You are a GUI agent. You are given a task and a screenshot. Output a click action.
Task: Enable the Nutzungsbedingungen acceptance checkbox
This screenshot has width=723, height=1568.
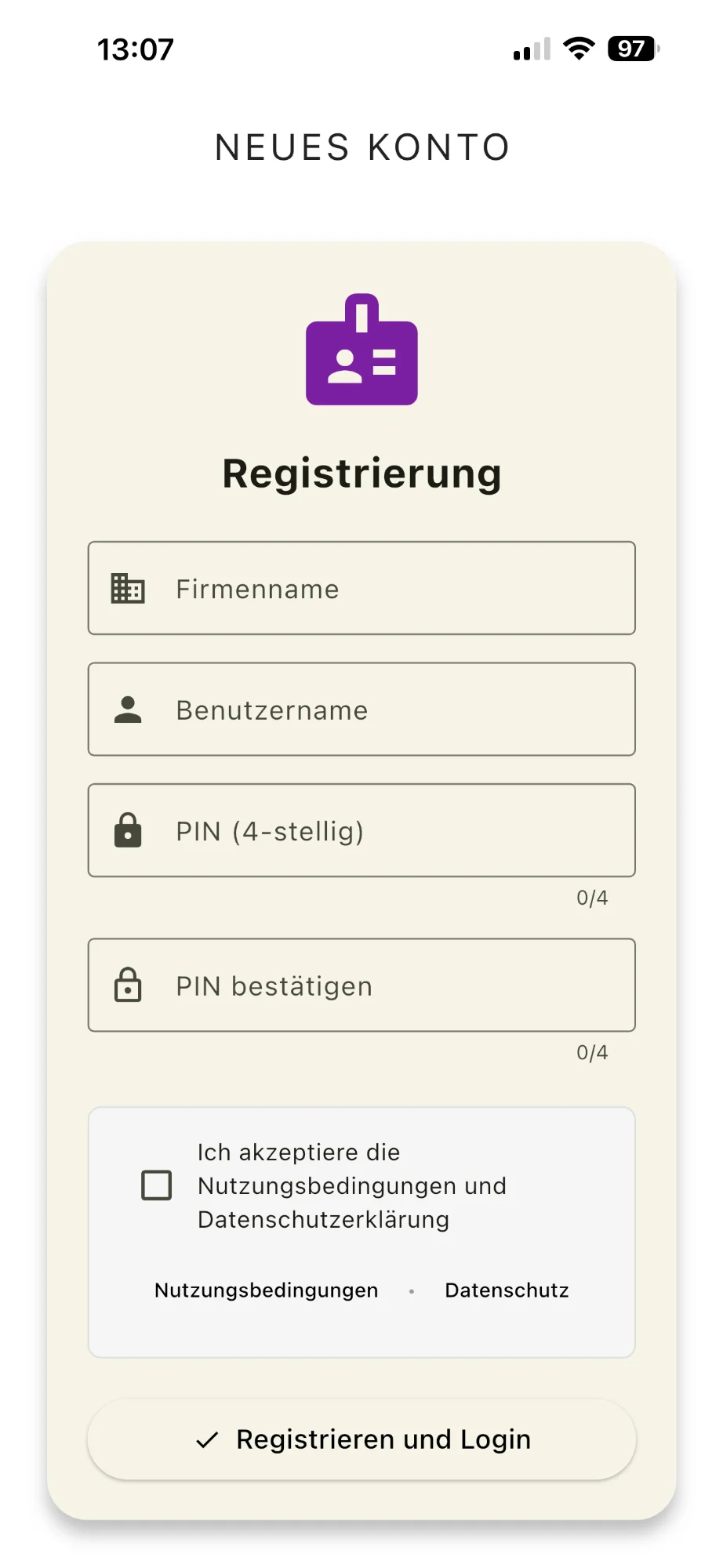[x=156, y=1186]
